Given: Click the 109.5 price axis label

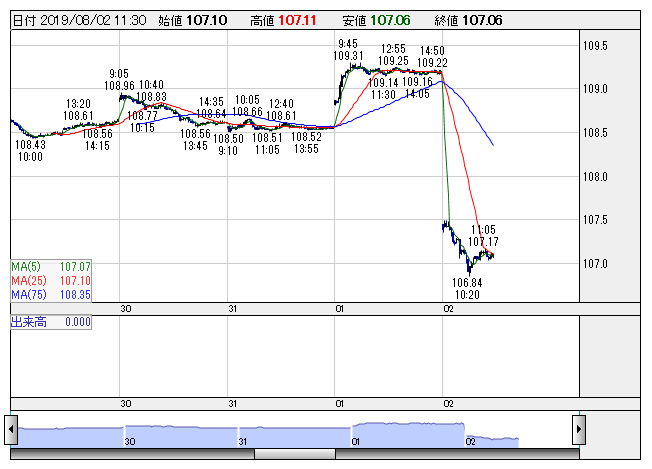Looking at the screenshot, I should [x=595, y=46].
